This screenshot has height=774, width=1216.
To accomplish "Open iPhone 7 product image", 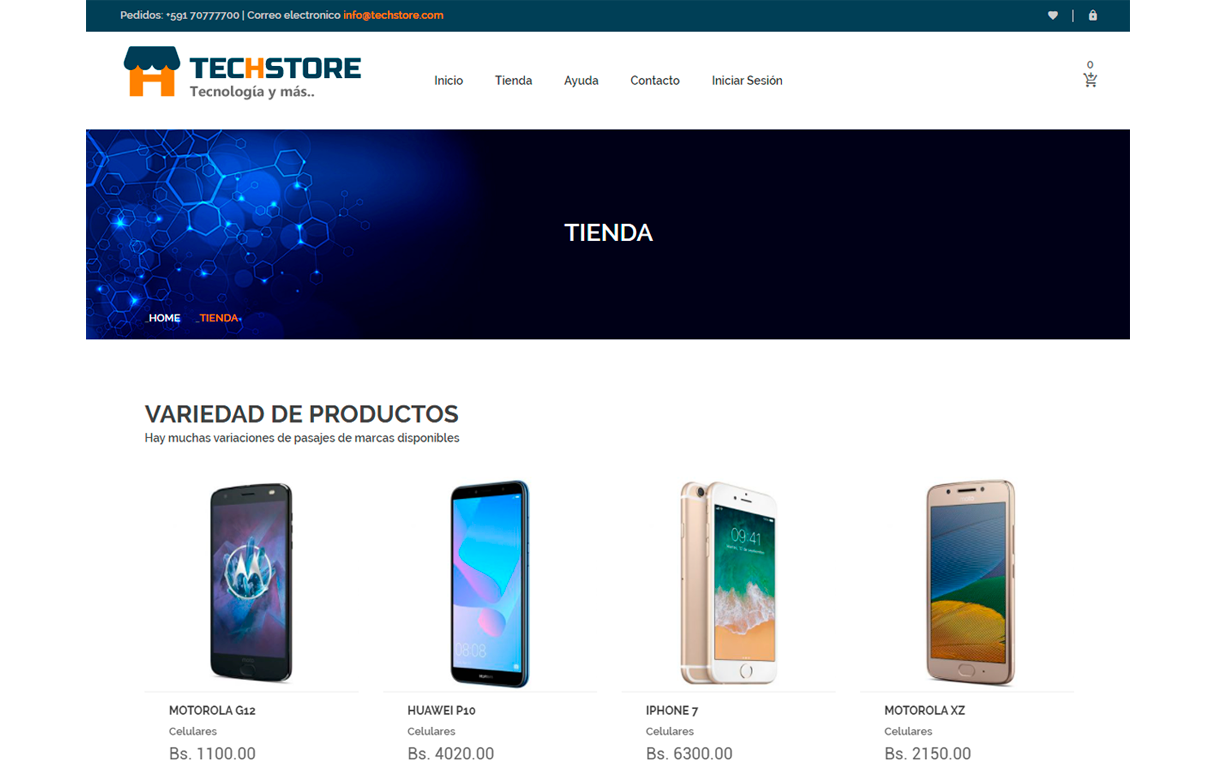I will pos(728,584).
